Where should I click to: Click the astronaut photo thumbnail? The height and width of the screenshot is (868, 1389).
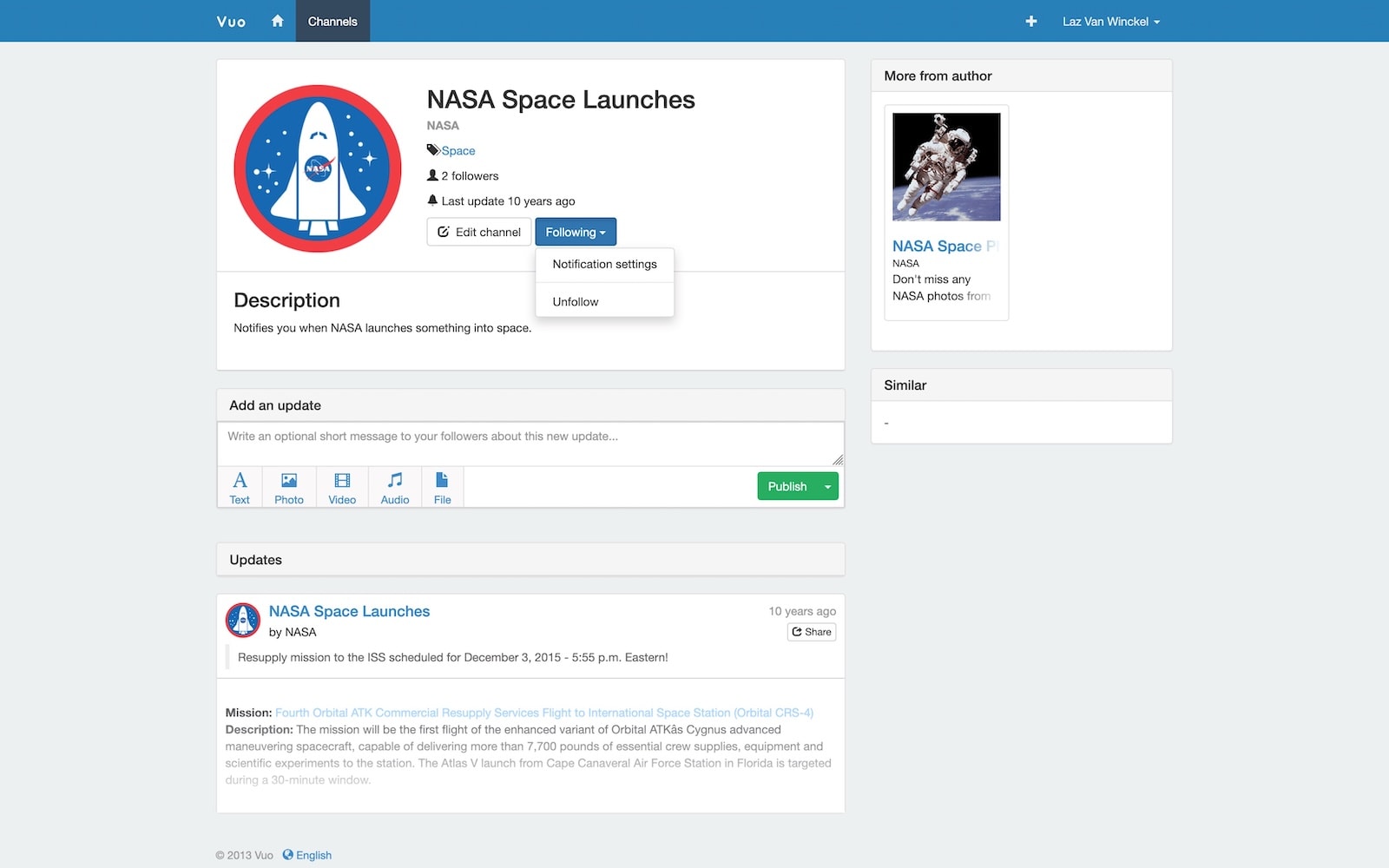(x=946, y=167)
